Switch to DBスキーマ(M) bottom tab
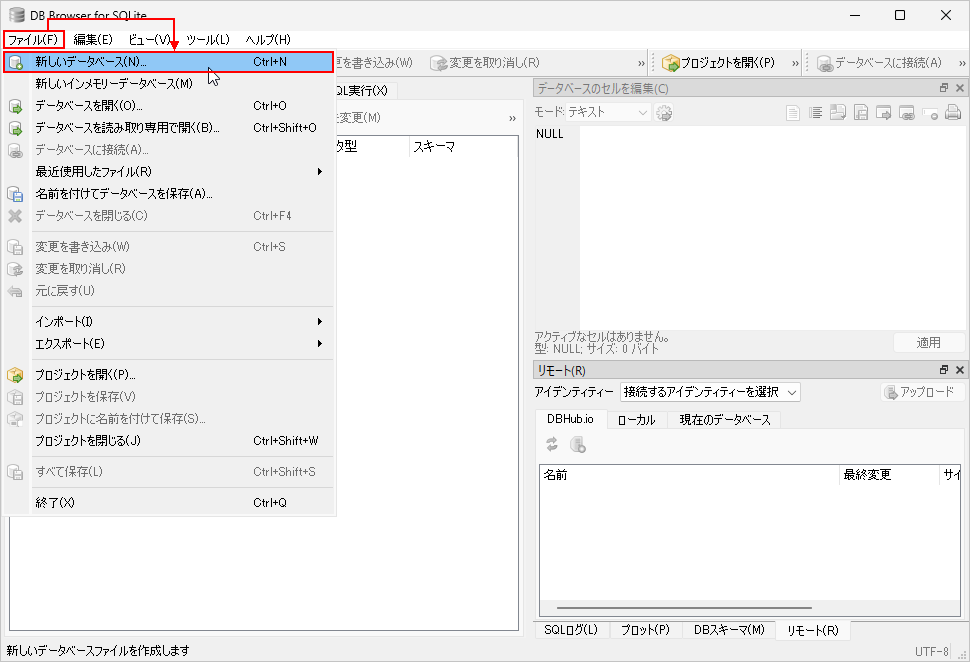970x662 pixels. click(729, 630)
